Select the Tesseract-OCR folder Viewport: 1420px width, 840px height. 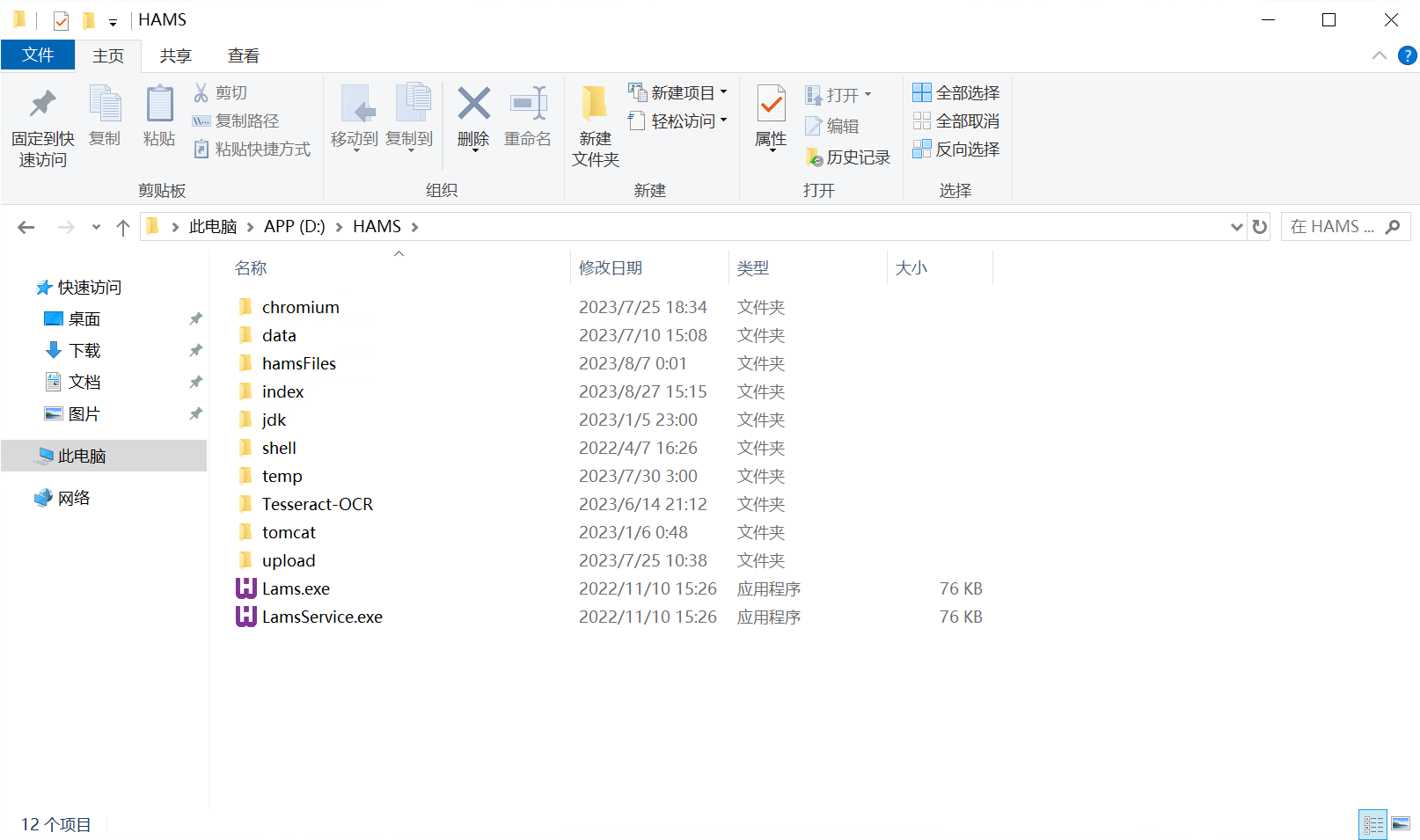pos(317,504)
